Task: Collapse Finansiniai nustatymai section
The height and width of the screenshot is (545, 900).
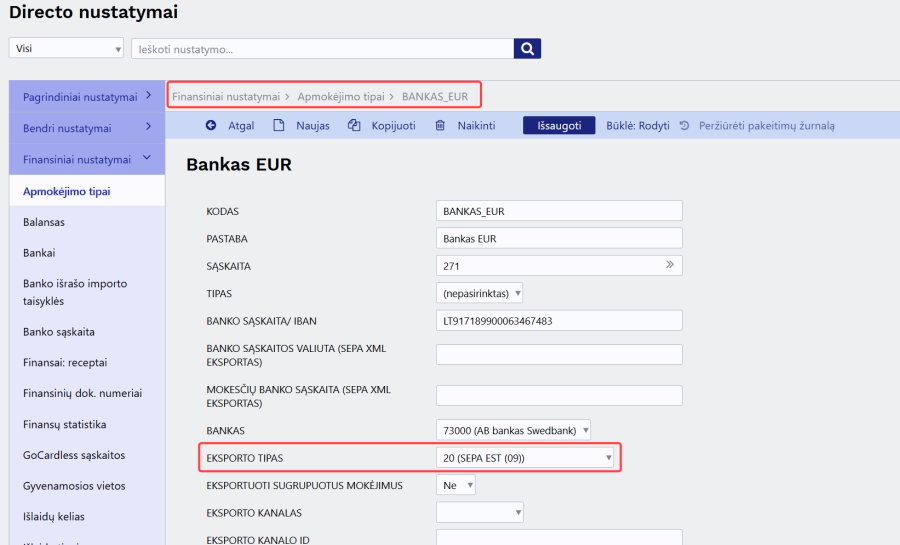Action: point(87,159)
